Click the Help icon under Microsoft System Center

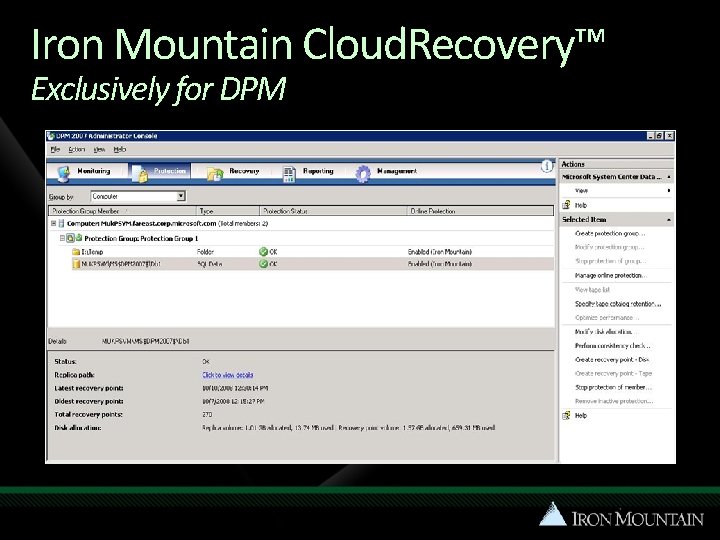[567, 205]
